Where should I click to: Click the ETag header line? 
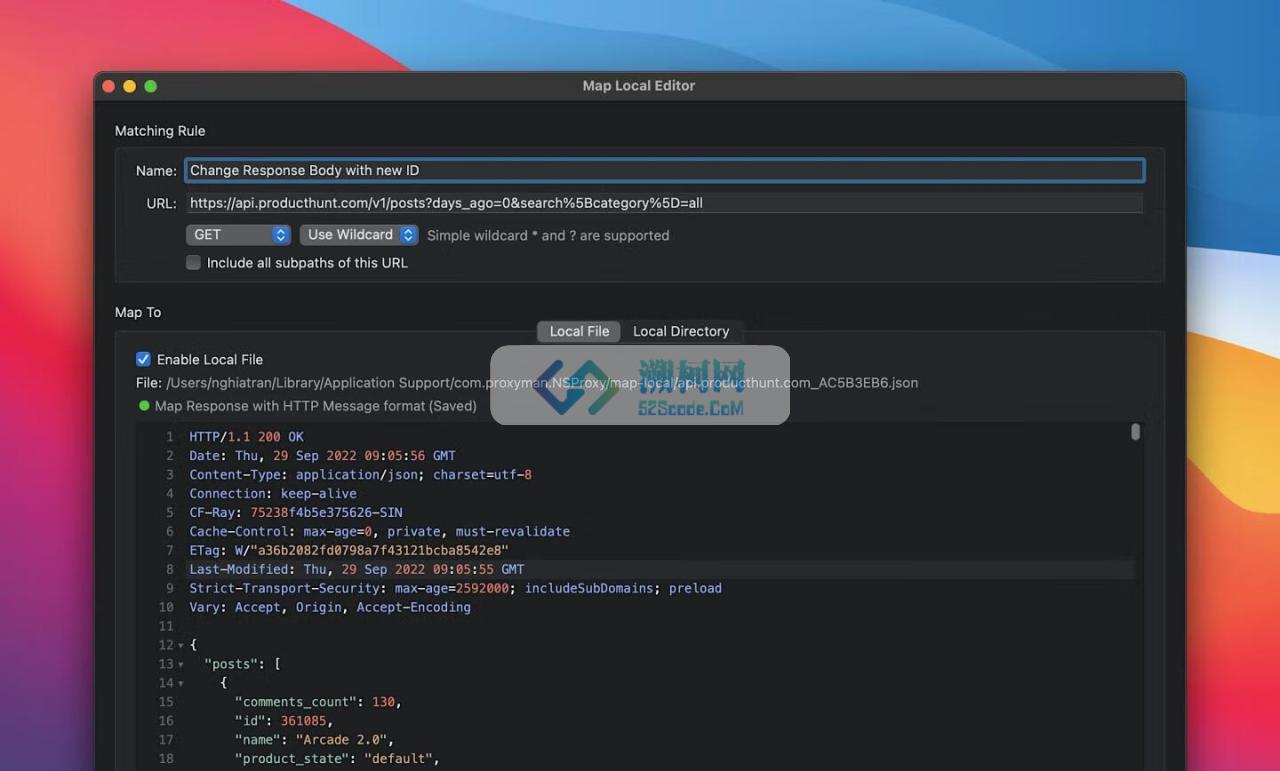pyautogui.click(x=349, y=551)
